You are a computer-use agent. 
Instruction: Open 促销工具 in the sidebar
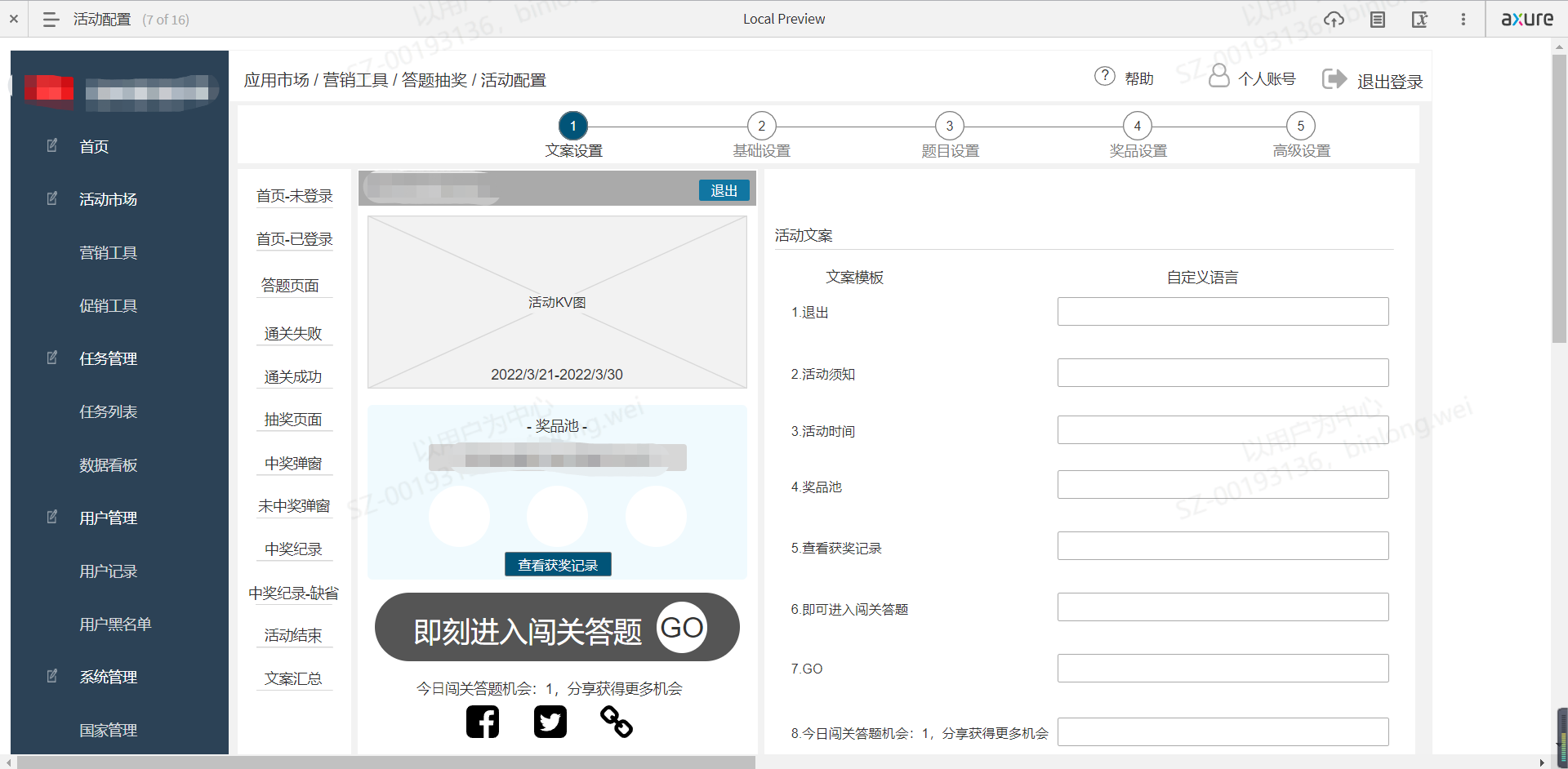click(108, 306)
